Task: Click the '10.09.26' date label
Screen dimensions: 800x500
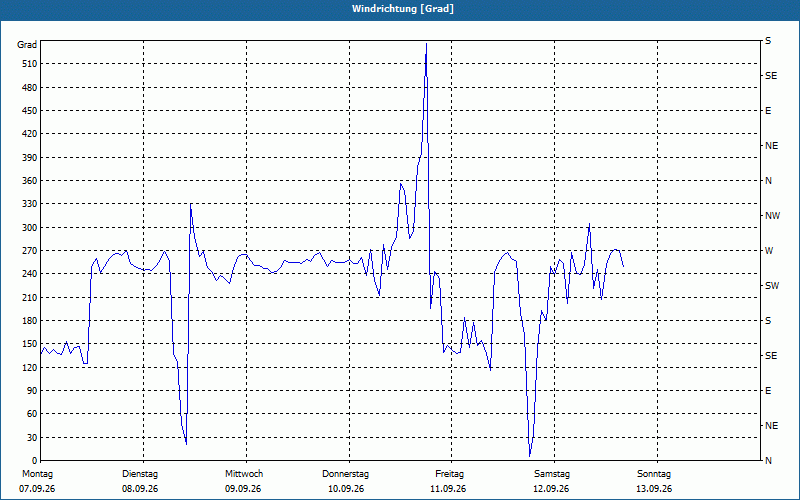Action: (x=346, y=489)
